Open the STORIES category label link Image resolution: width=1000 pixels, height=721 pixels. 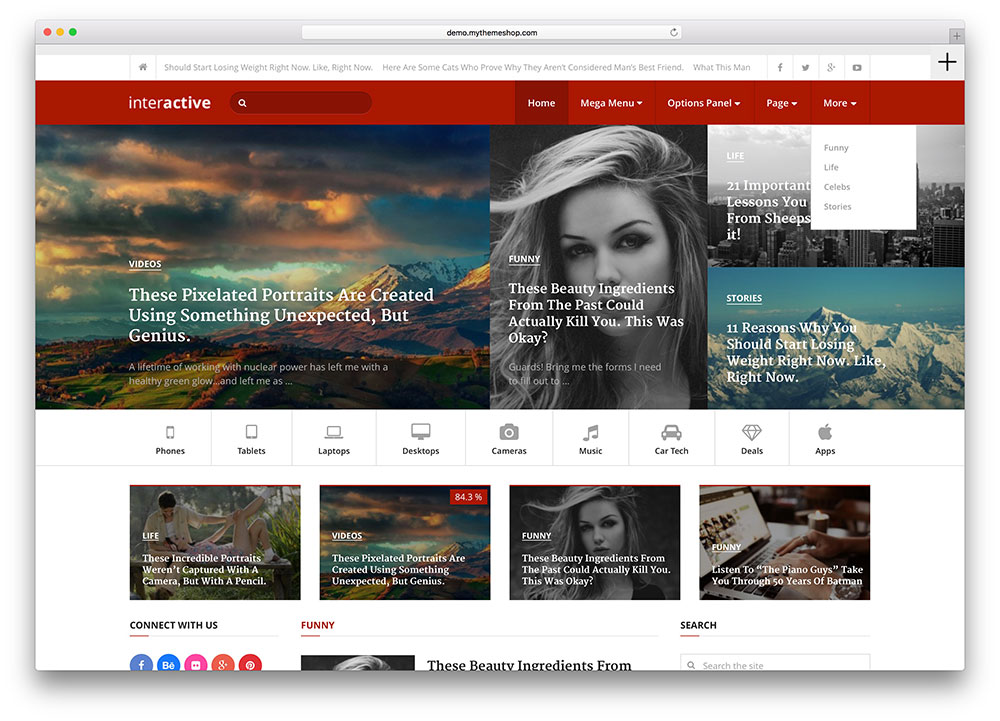click(744, 298)
